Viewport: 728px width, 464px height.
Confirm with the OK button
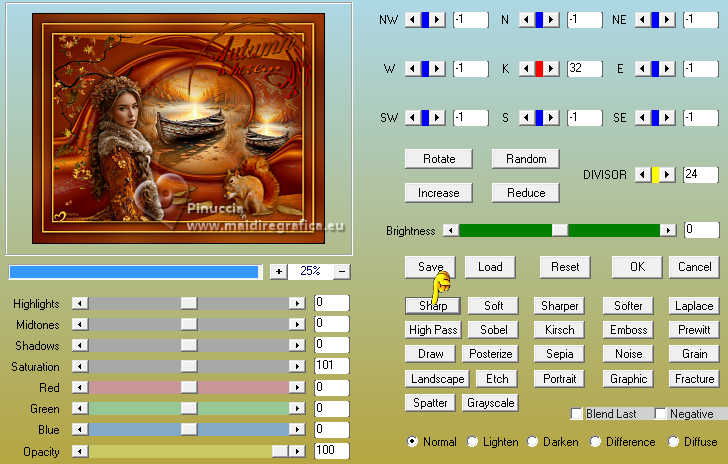coord(637,267)
